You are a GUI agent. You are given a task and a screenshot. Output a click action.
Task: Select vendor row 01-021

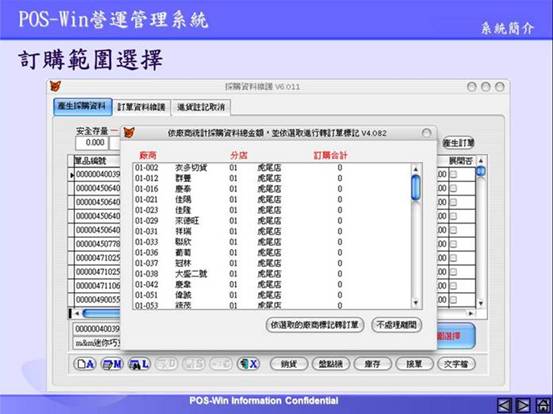coord(272,200)
